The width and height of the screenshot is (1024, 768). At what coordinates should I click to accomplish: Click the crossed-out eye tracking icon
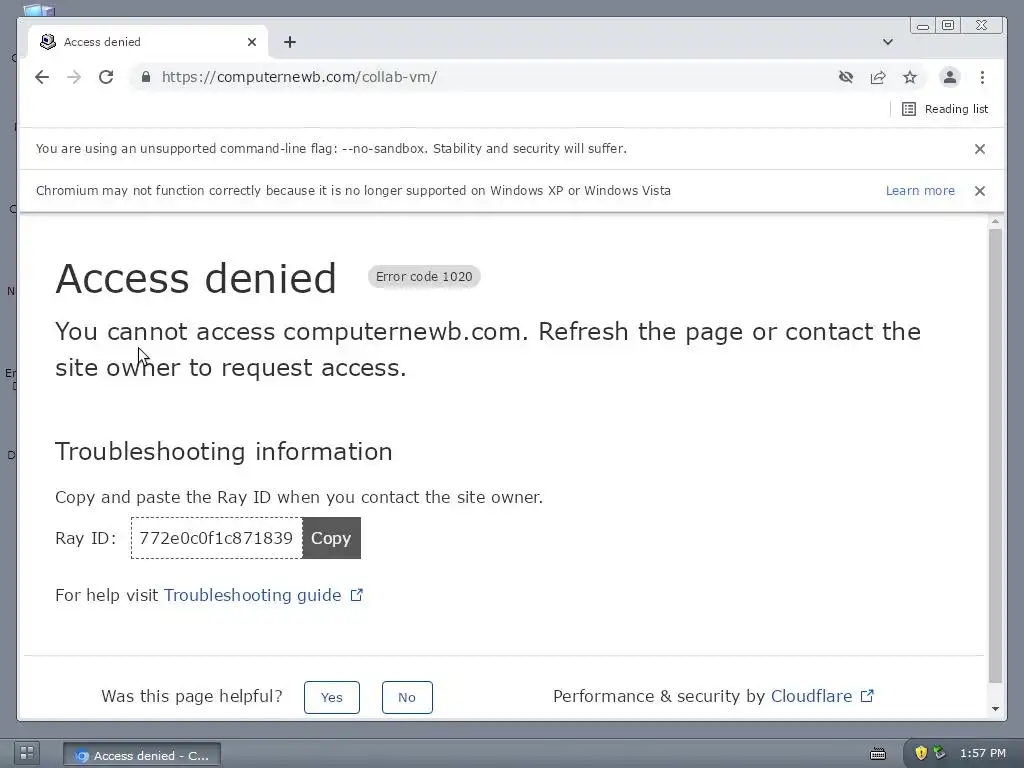coord(846,77)
